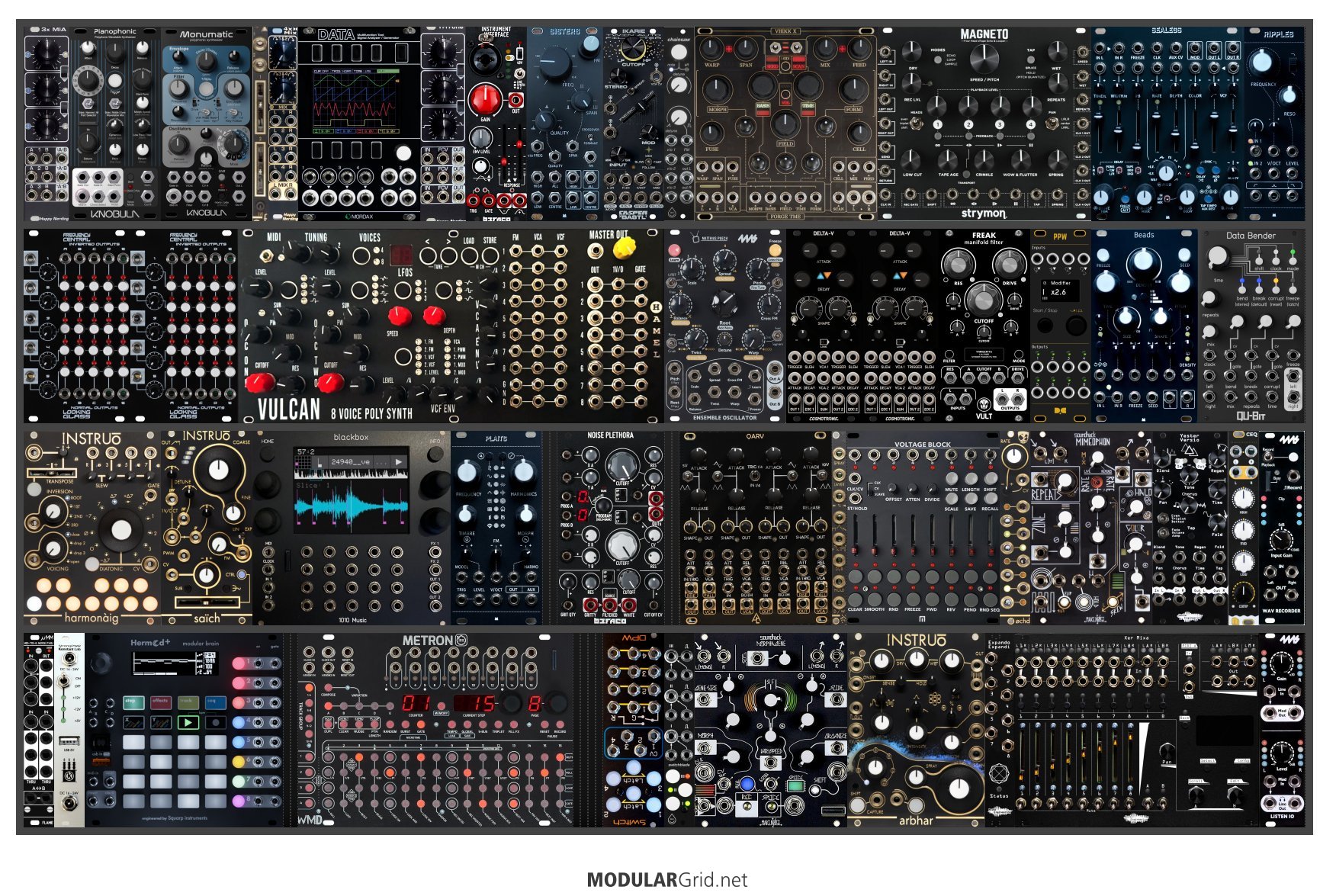Select the Instruo arbhar module

(x=916, y=731)
